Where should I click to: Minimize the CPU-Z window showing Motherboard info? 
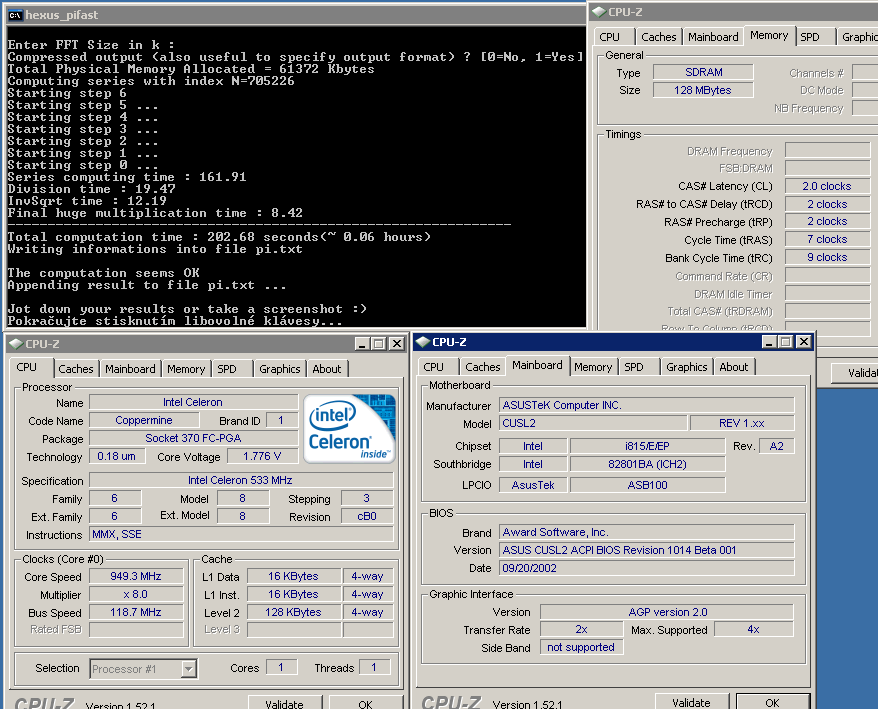pos(767,342)
